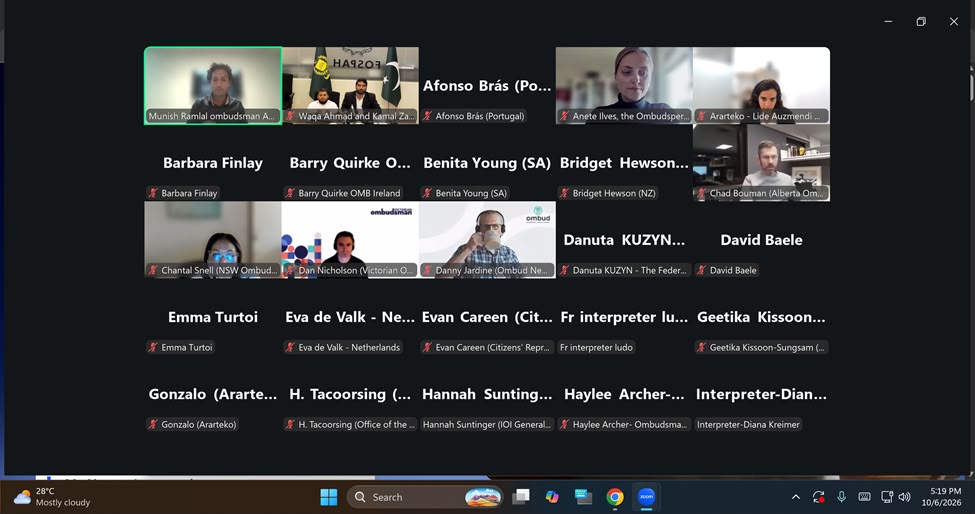Image resolution: width=975 pixels, height=514 pixels.
Task: Minimize the Zoom meeting window
Action: (888, 22)
